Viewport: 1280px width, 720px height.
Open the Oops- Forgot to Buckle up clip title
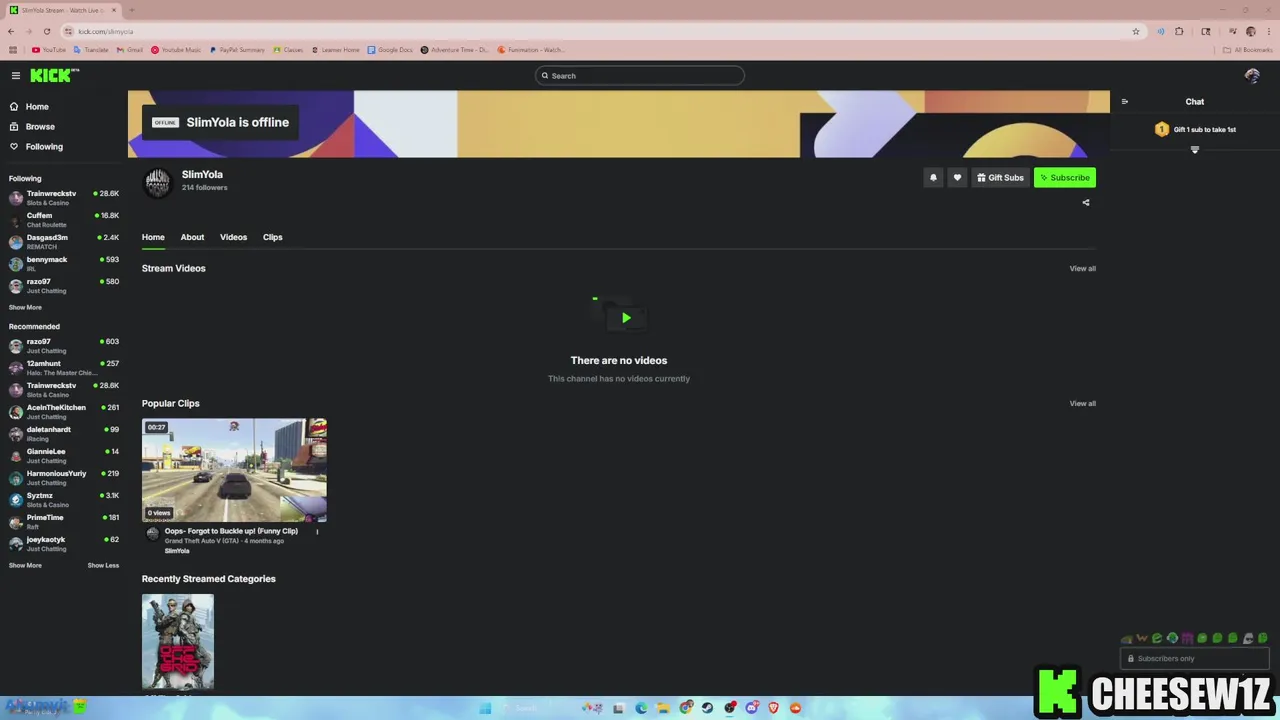[x=231, y=531]
